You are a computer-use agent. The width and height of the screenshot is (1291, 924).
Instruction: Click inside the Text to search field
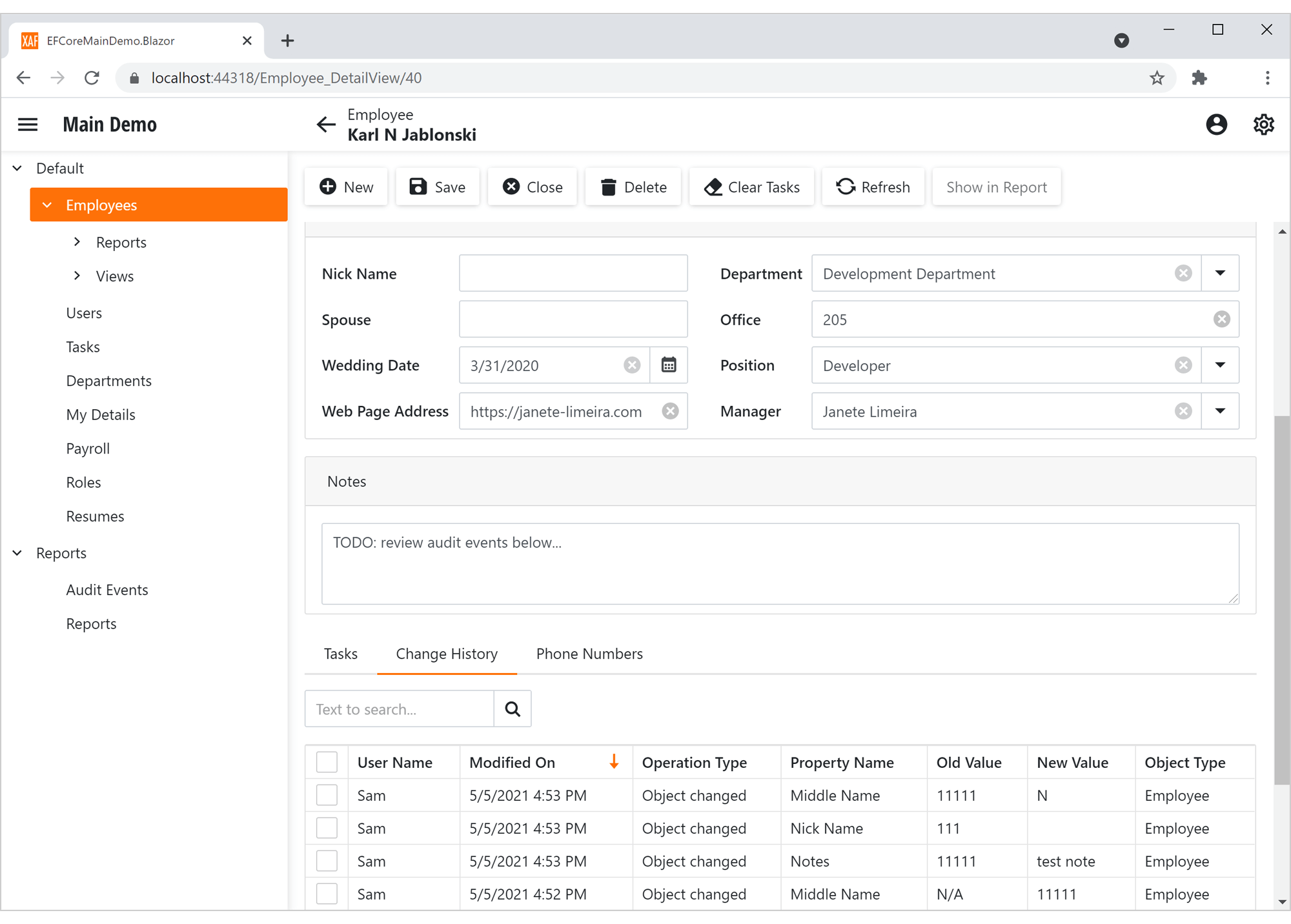(398, 708)
